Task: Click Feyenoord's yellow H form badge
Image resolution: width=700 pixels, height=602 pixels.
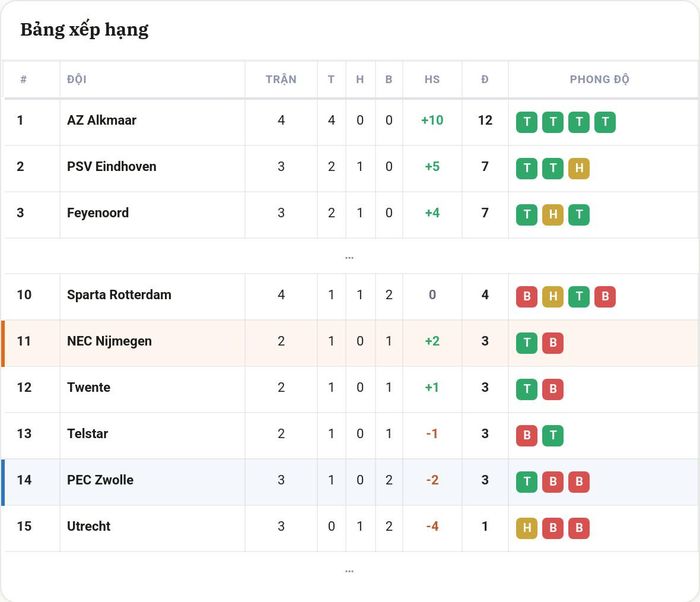Action: pyautogui.click(x=553, y=215)
